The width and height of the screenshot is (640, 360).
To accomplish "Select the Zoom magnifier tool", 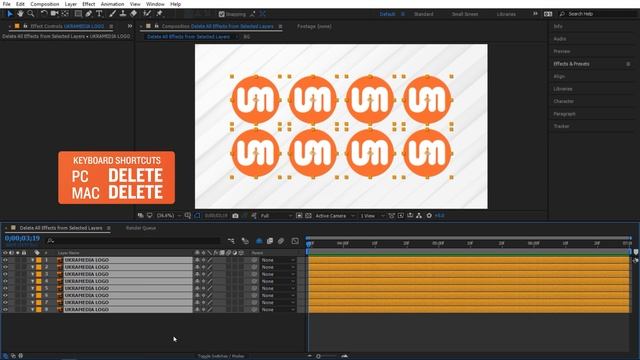I will pyautogui.click(x=31, y=13).
